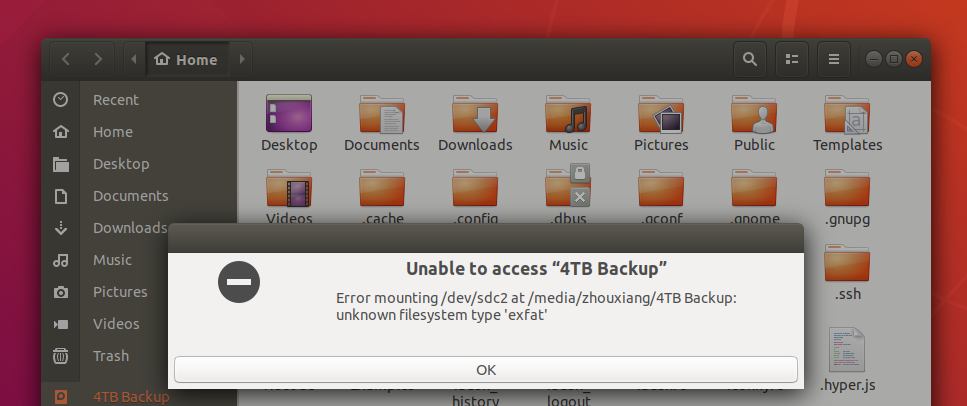Click OK in the error dialog

coord(485,370)
